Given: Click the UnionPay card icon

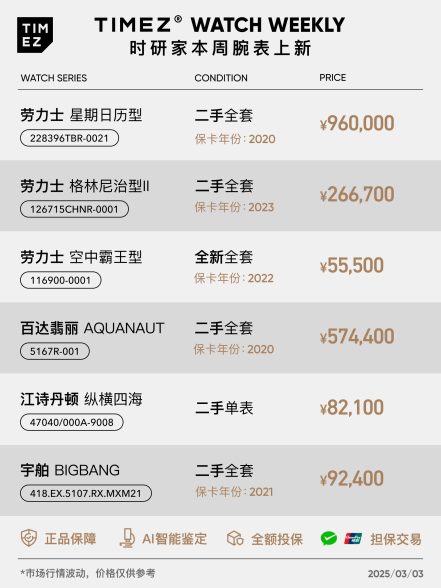Looking at the screenshot, I should click(353, 538).
